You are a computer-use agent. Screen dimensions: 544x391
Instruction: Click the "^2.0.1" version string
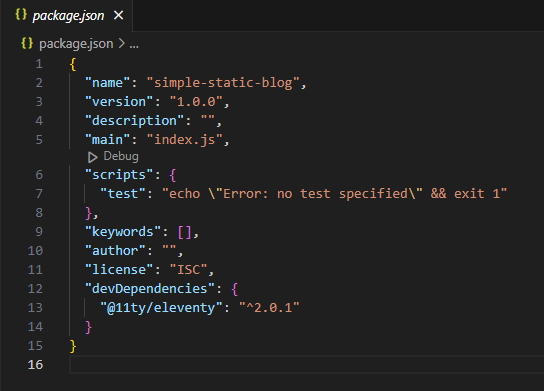[x=269, y=308]
